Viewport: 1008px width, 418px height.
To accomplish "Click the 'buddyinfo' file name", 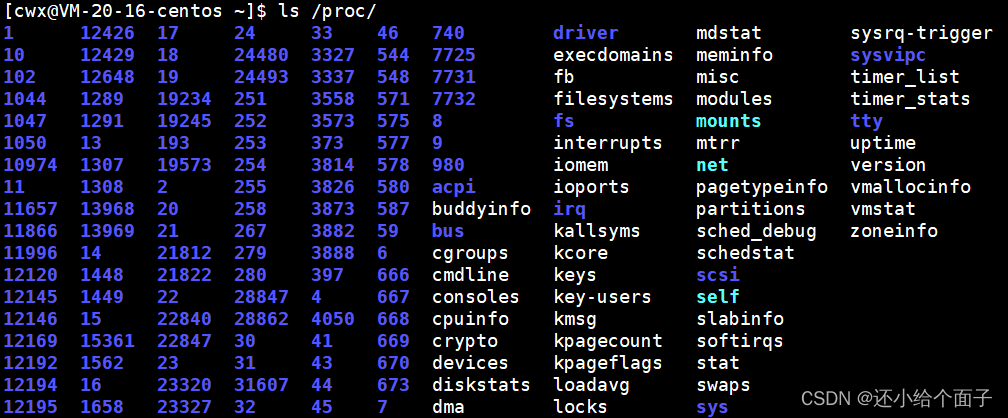I will 482,209.
